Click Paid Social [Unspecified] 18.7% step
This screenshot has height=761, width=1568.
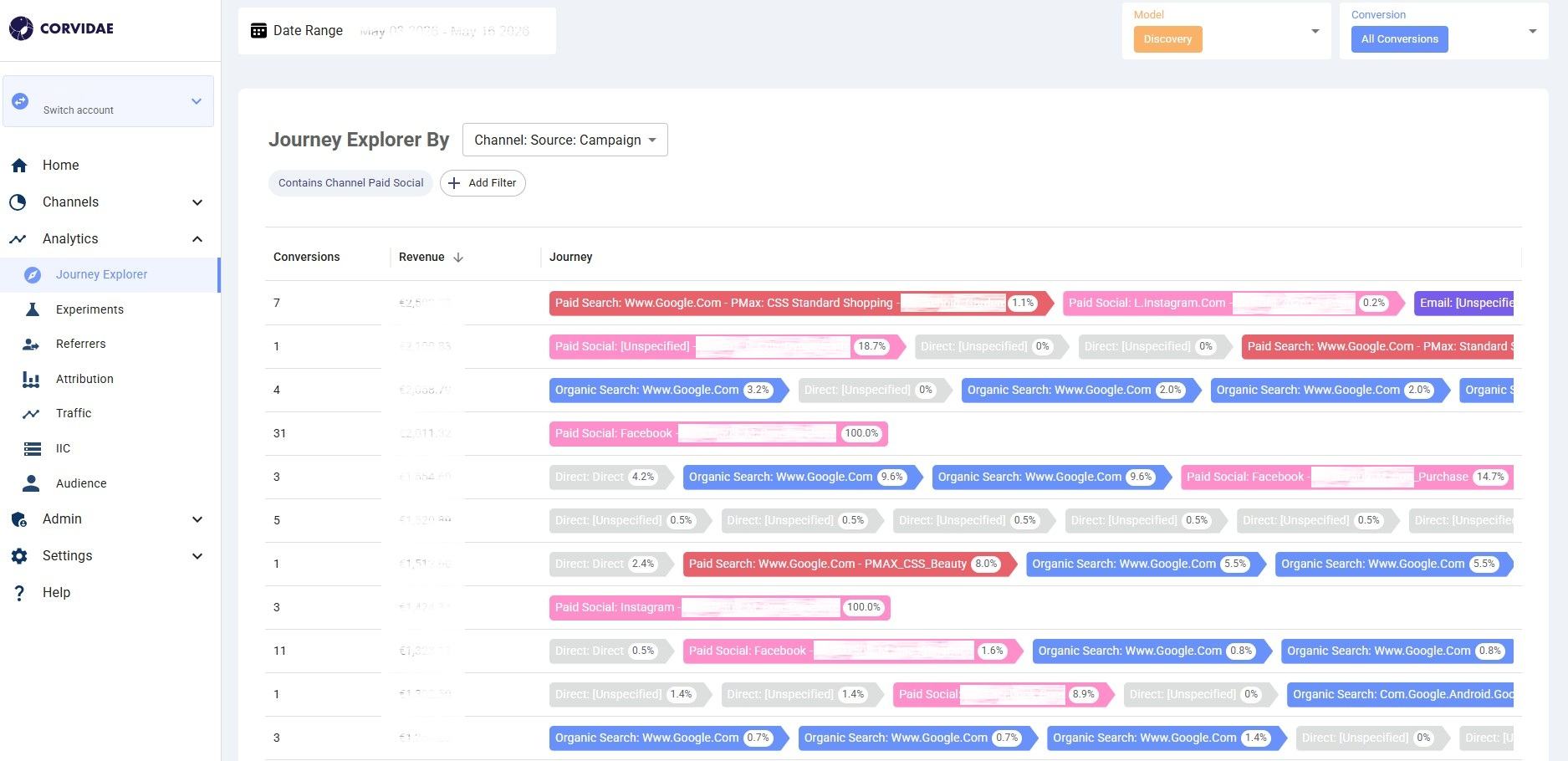[727, 346]
